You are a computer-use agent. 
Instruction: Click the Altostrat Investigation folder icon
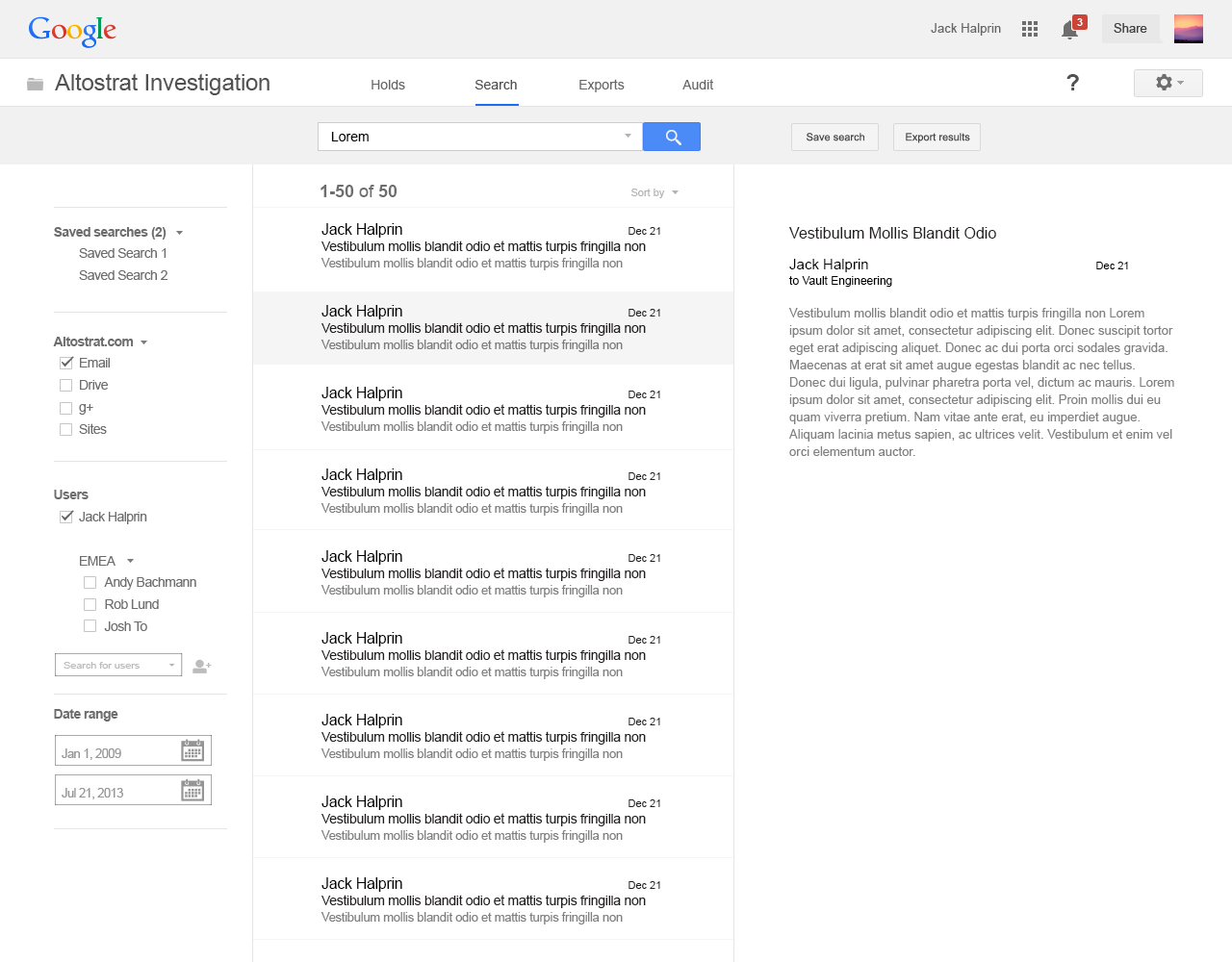(36, 84)
